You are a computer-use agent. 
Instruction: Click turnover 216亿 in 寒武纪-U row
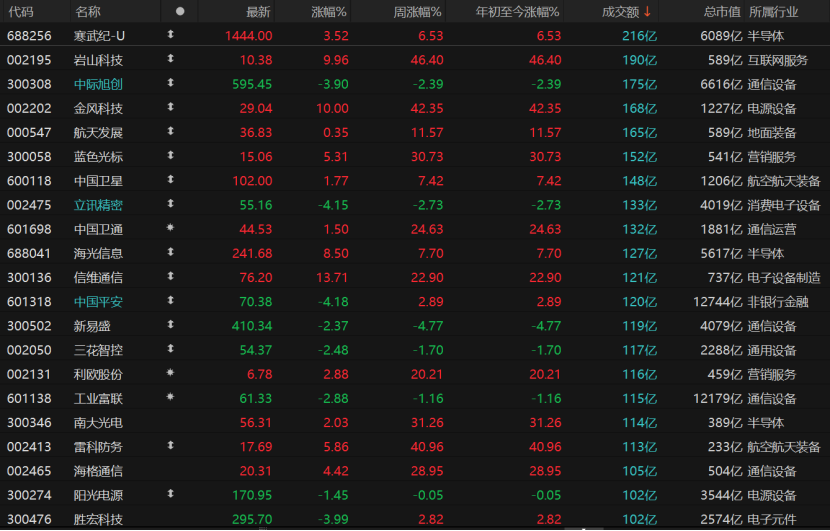tap(639, 36)
